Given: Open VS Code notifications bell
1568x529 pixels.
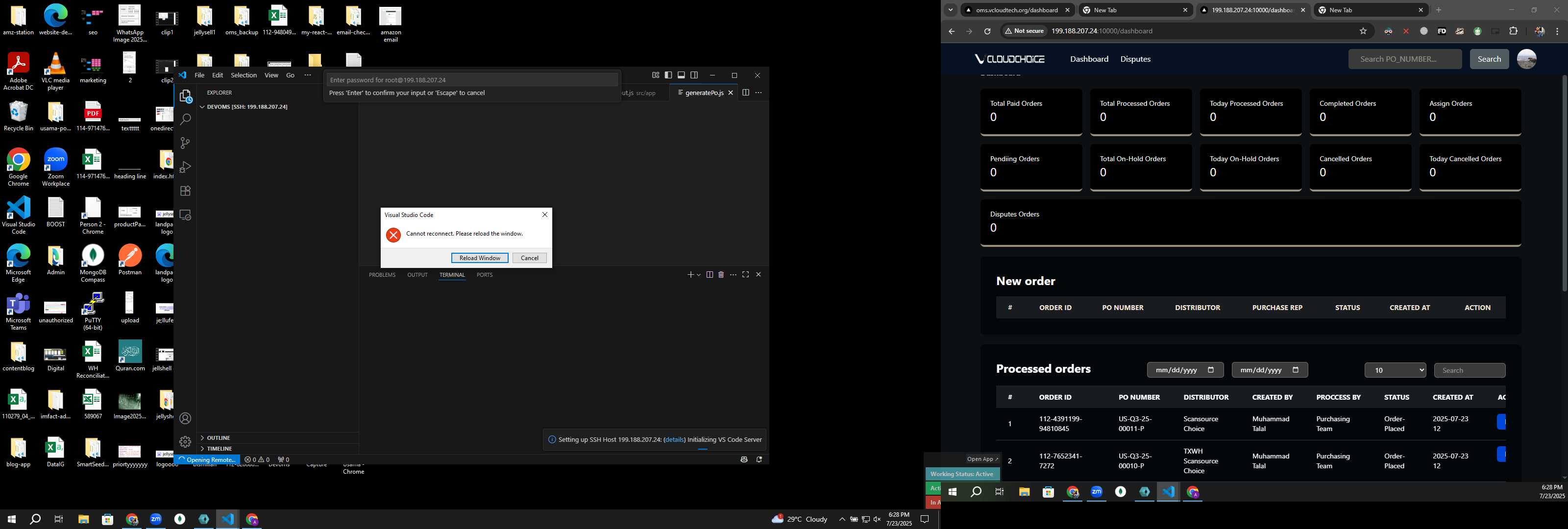Looking at the screenshot, I should coord(759,459).
